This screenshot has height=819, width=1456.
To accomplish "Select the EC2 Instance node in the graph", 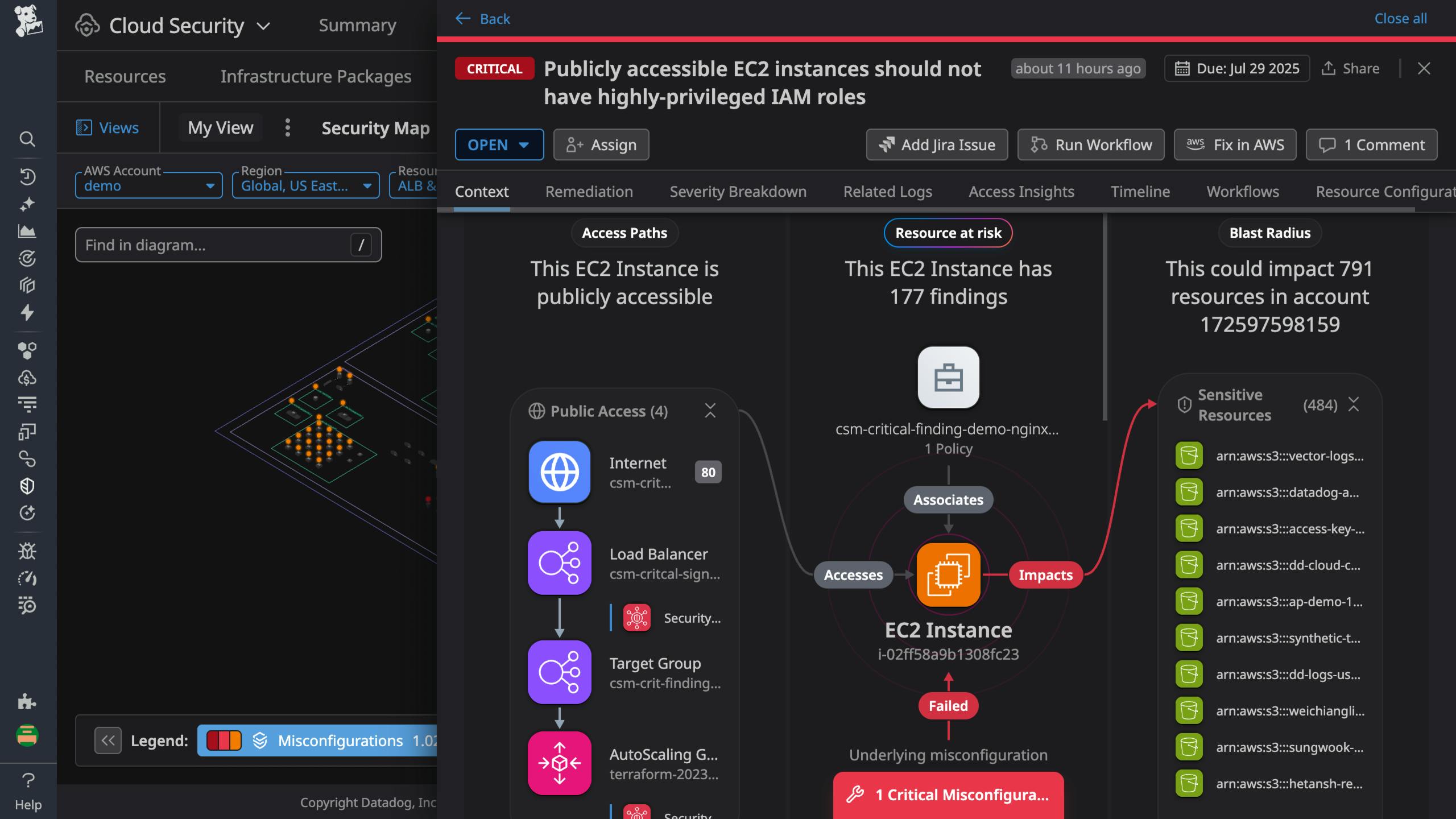I will coord(948,574).
